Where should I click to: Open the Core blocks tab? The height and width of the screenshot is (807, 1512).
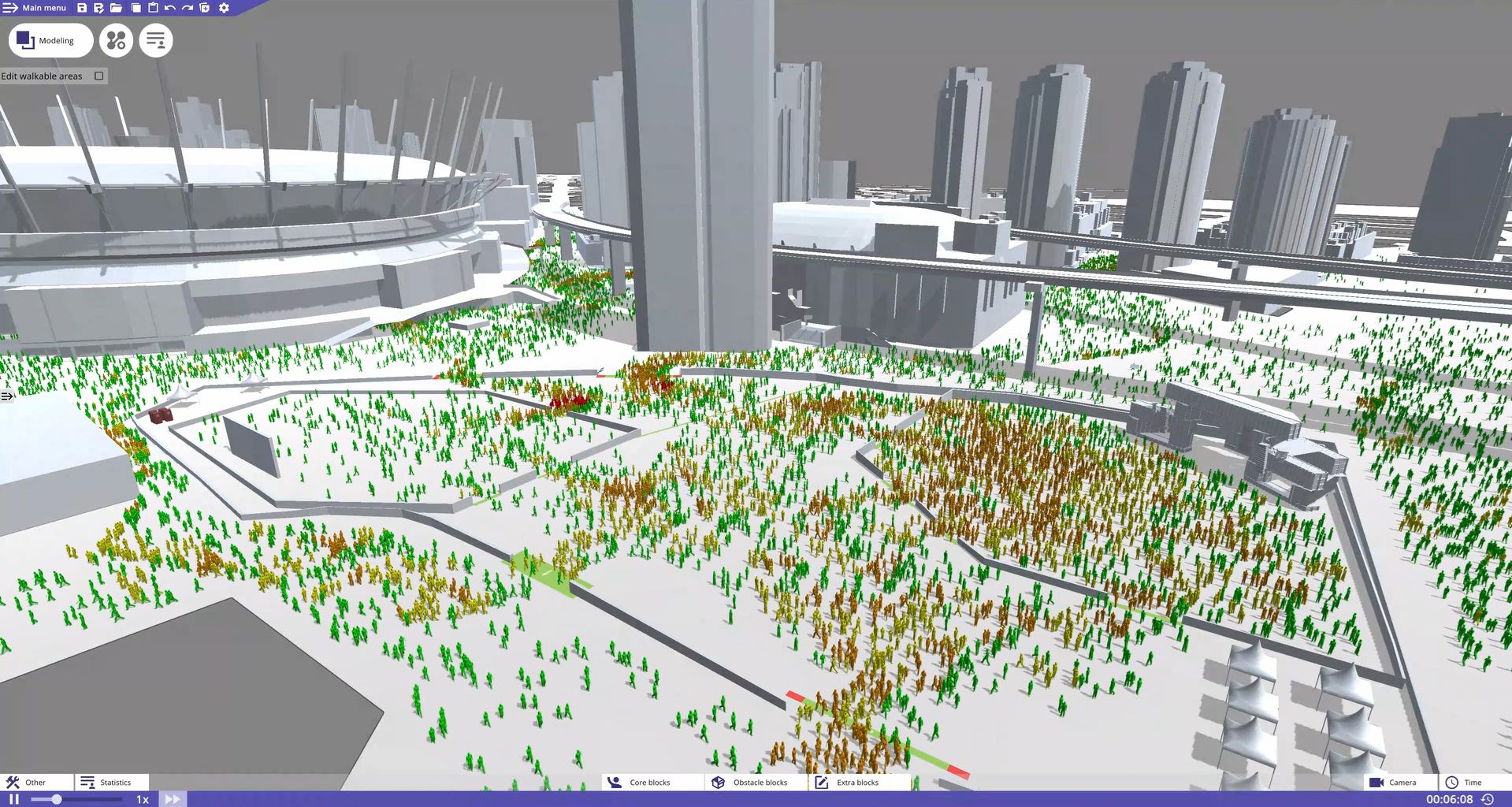(652, 782)
